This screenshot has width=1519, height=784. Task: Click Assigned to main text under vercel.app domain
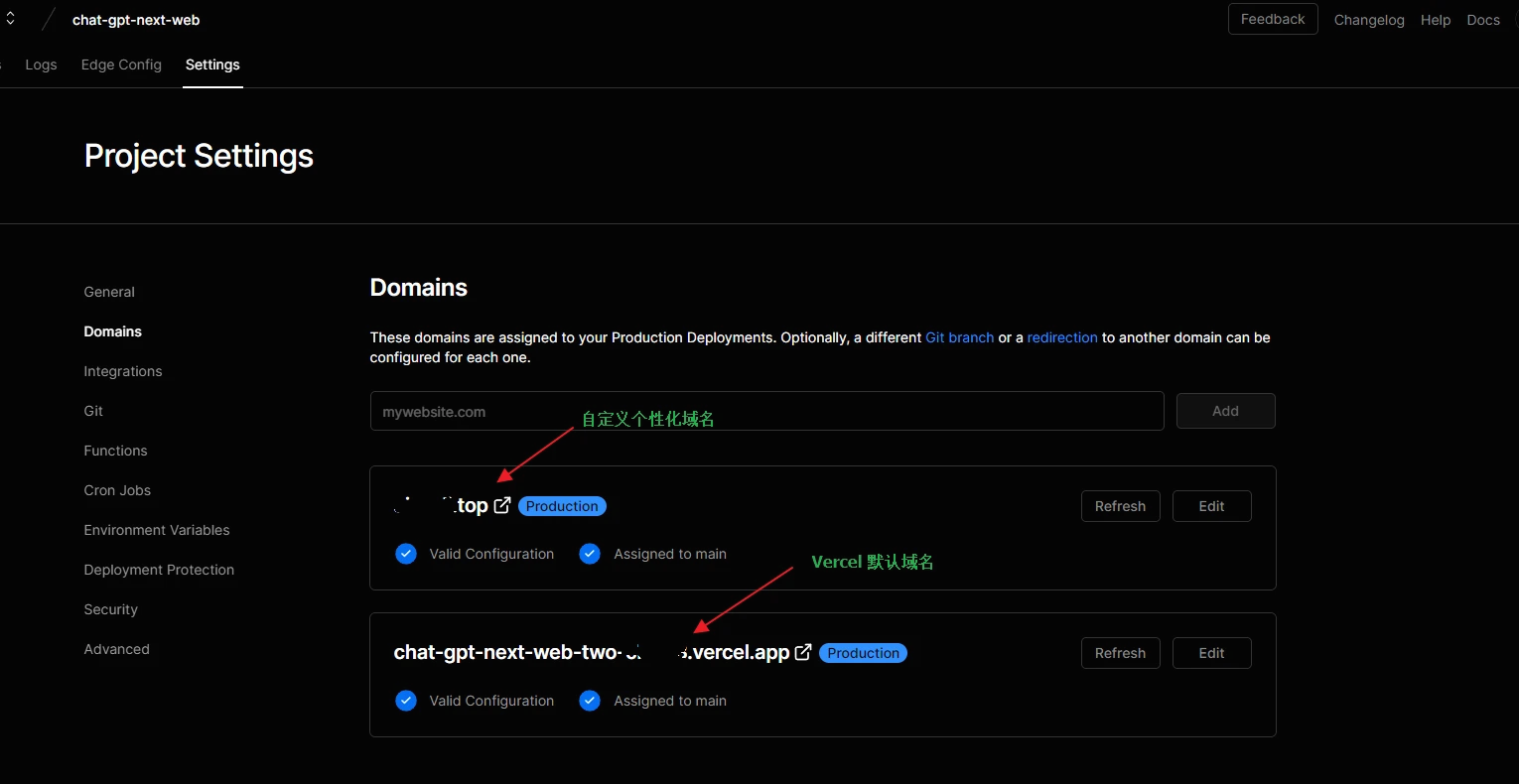670,701
